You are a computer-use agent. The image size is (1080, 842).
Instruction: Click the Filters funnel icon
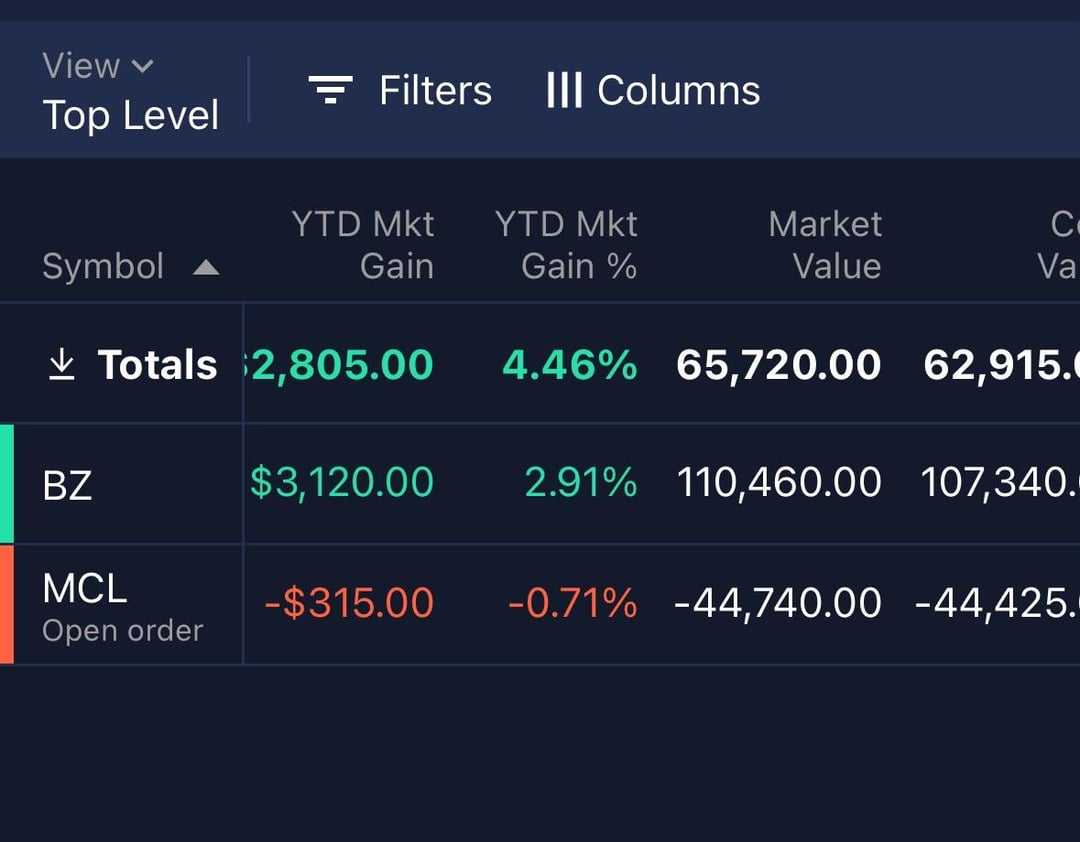pos(330,91)
